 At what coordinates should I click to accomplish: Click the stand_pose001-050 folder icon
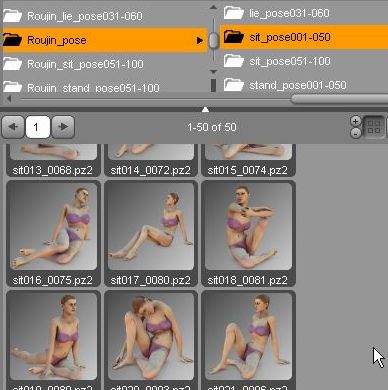(234, 85)
